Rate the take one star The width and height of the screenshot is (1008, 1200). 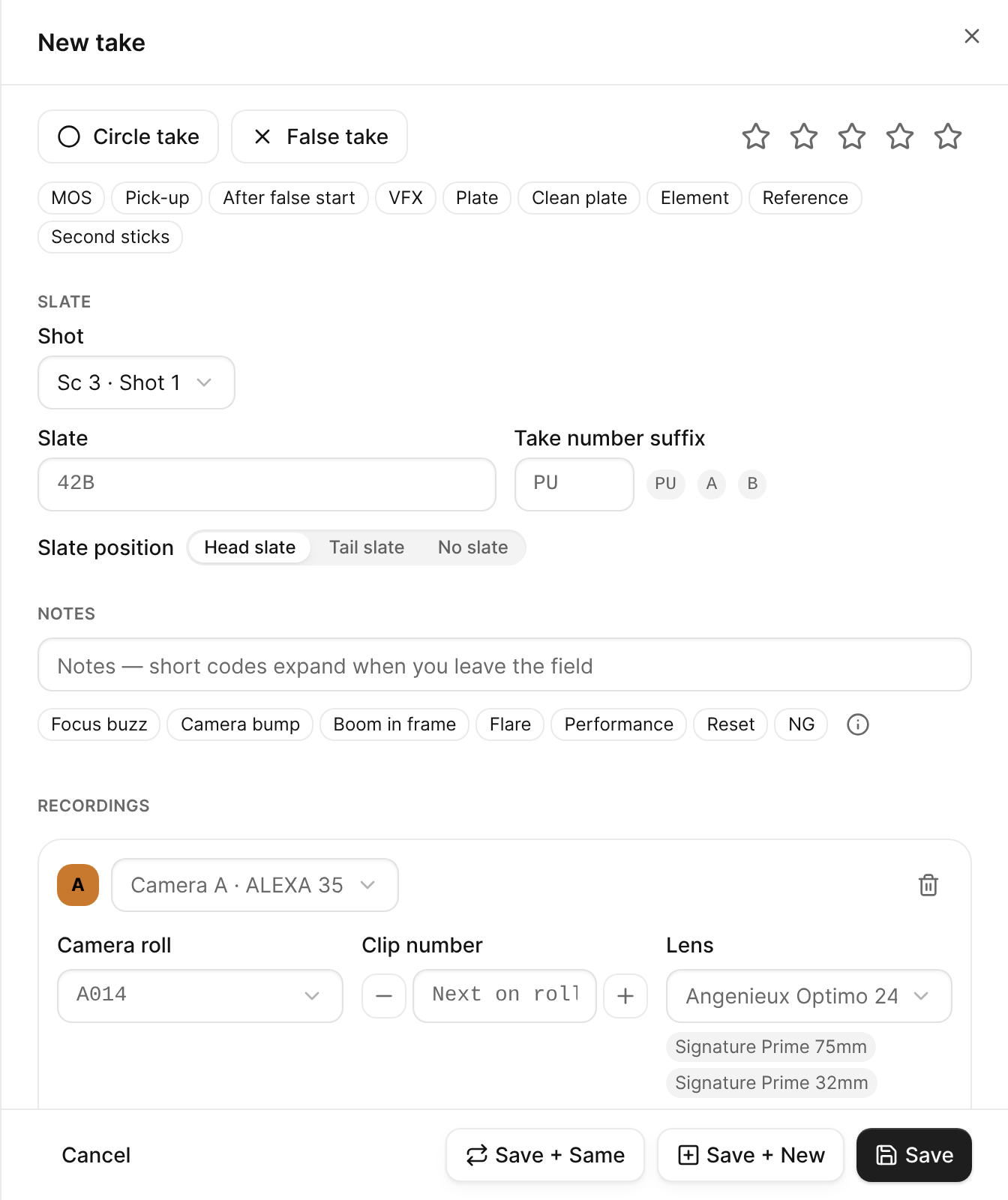(756, 136)
